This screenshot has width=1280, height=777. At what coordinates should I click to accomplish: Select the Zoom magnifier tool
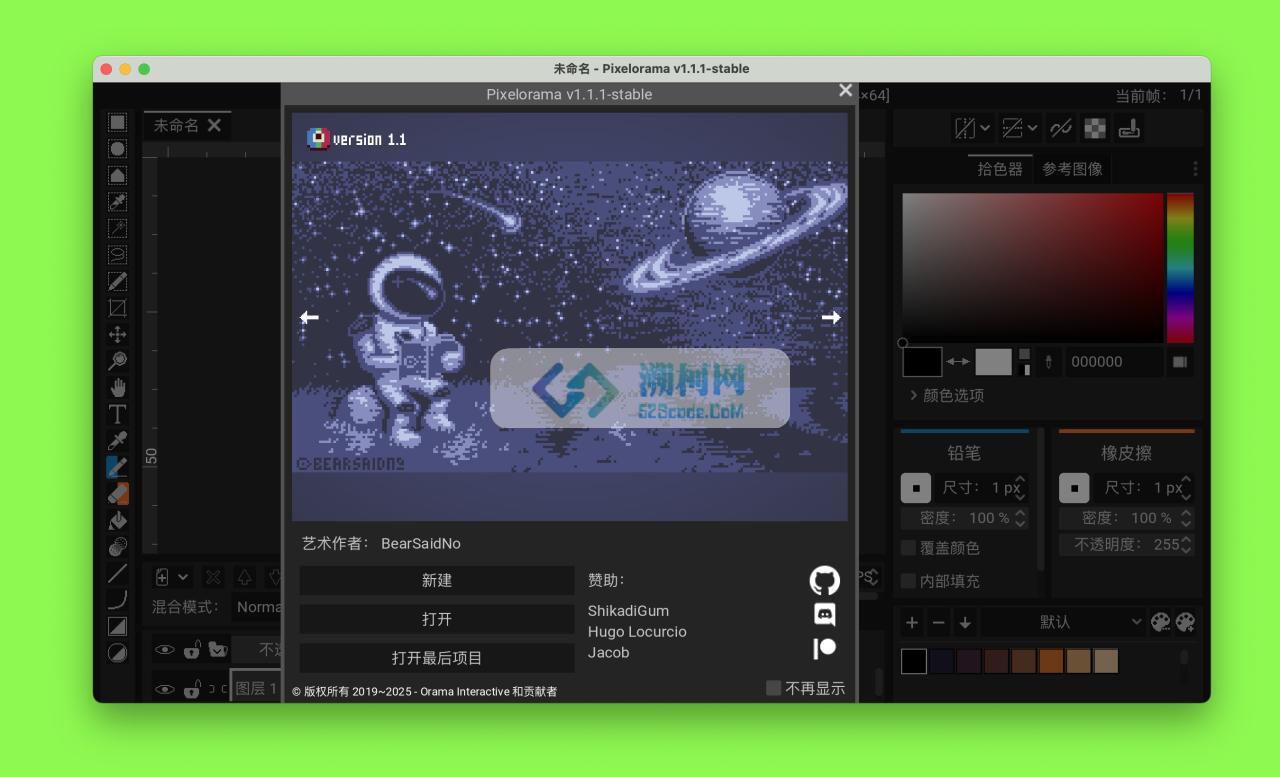point(117,361)
